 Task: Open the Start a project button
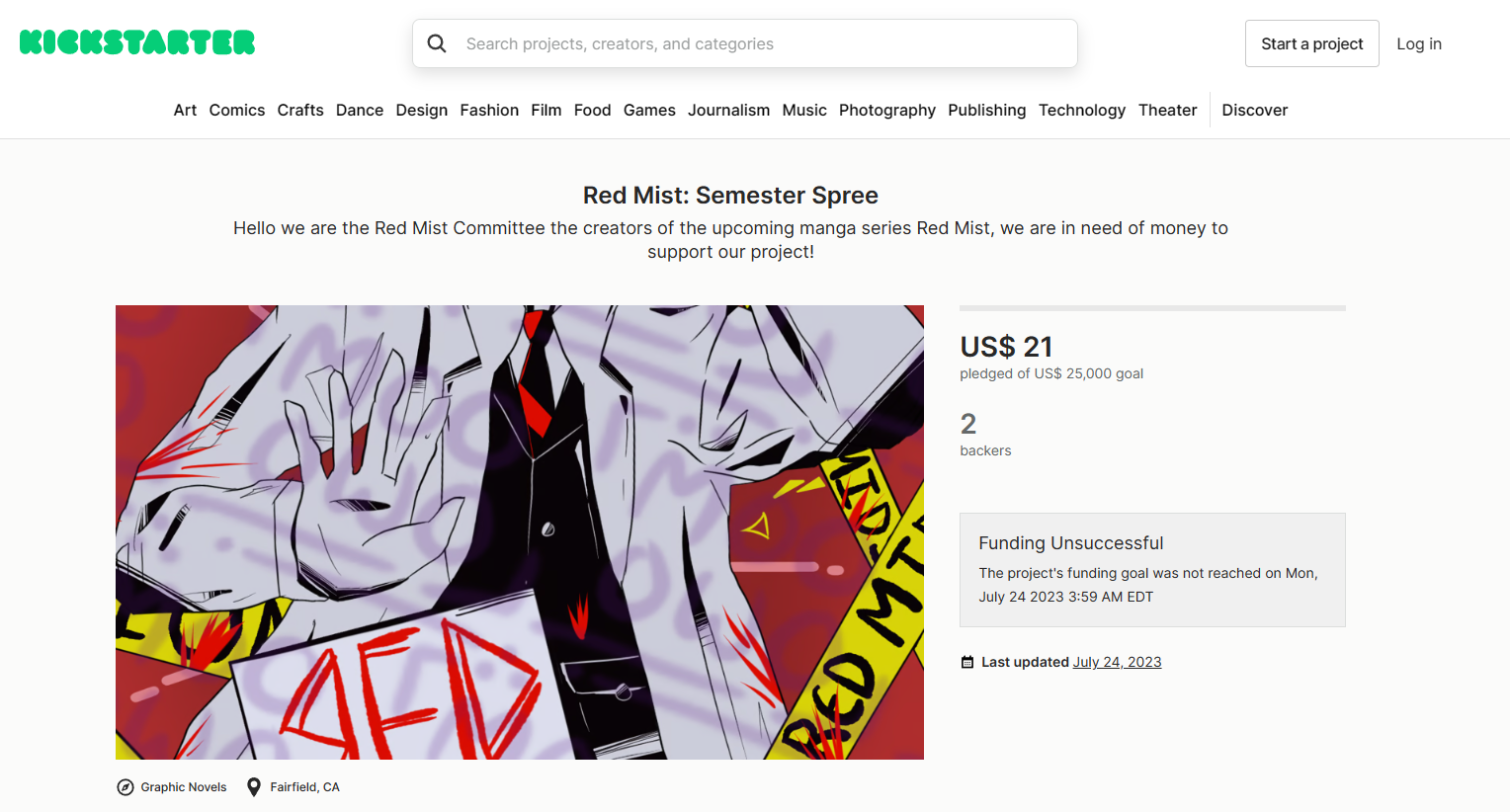point(1311,43)
